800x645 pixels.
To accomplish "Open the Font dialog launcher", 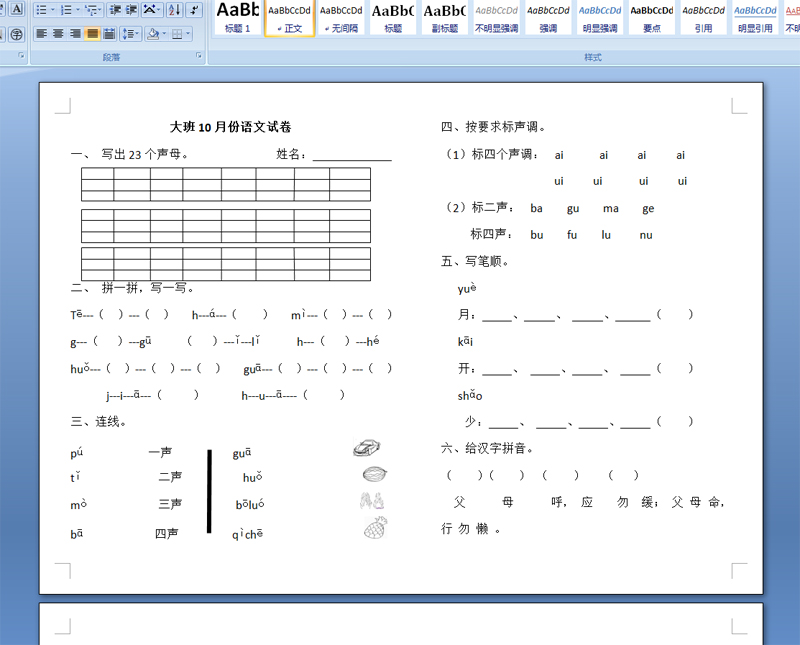I will (21, 55).
